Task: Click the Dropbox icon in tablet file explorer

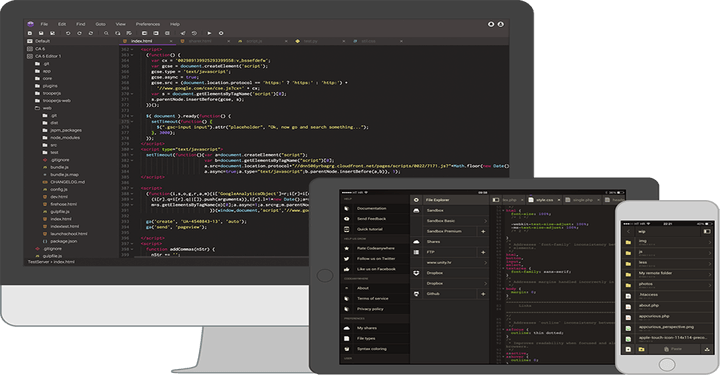Action: click(x=416, y=273)
